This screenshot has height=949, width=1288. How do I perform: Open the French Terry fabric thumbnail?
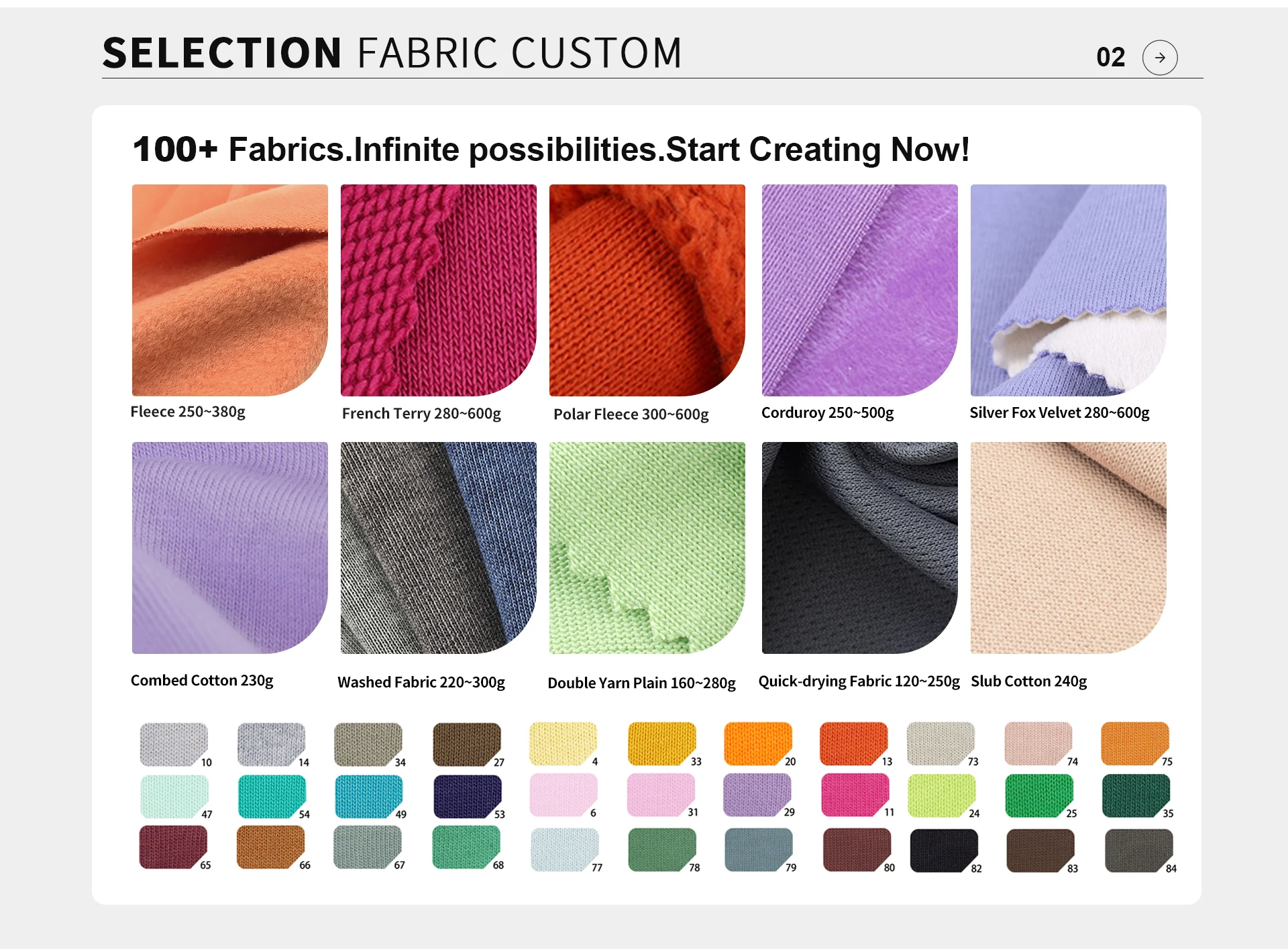pyautogui.click(x=438, y=290)
